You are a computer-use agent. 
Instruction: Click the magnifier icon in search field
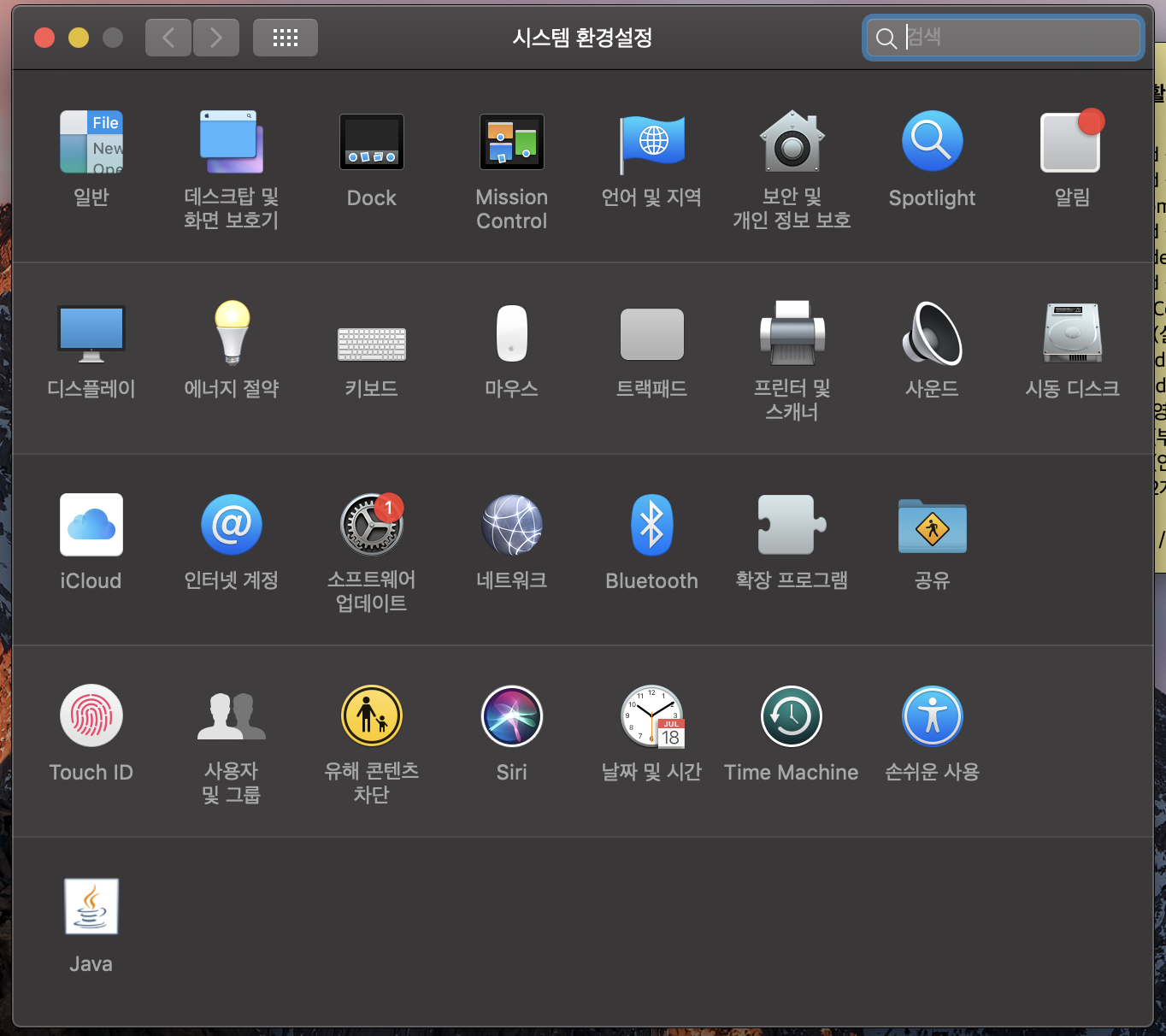tap(886, 38)
